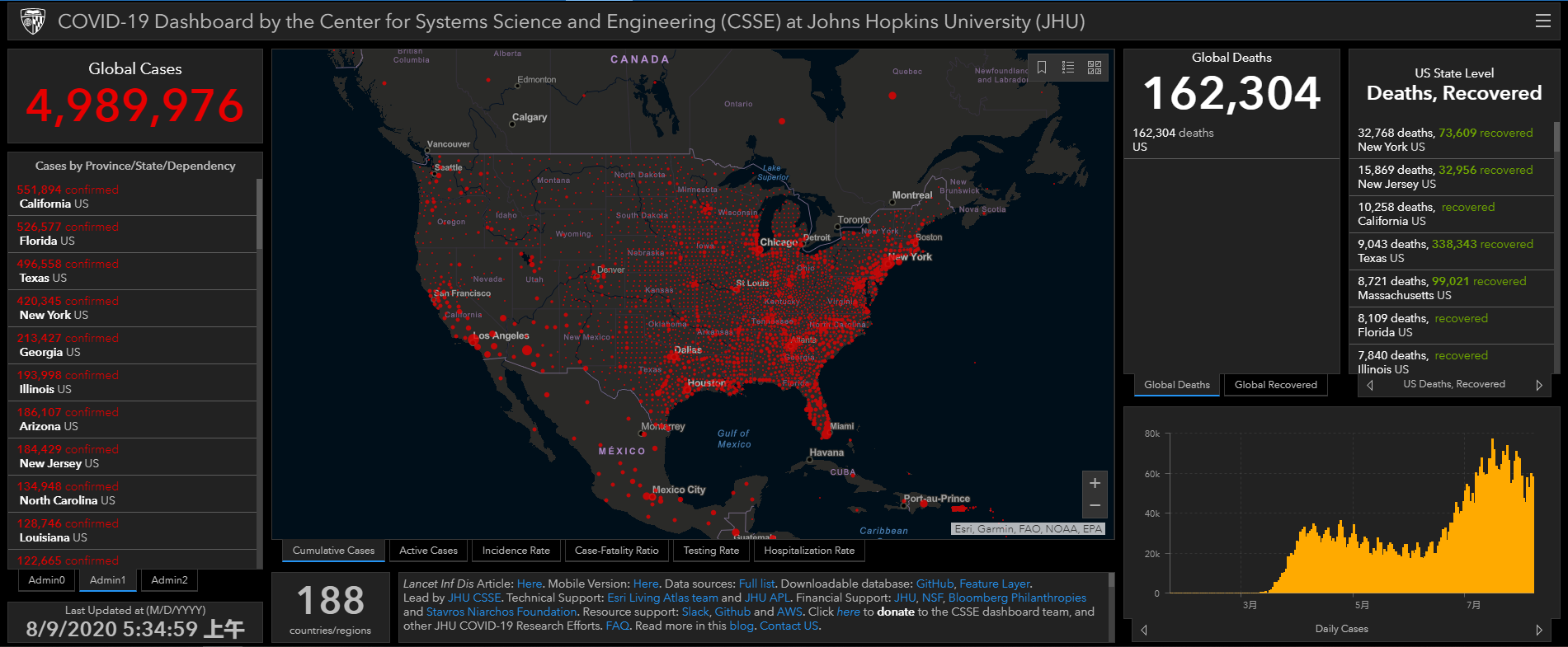Choose Illinois US with 193,998 confirmed

click(132, 382)
